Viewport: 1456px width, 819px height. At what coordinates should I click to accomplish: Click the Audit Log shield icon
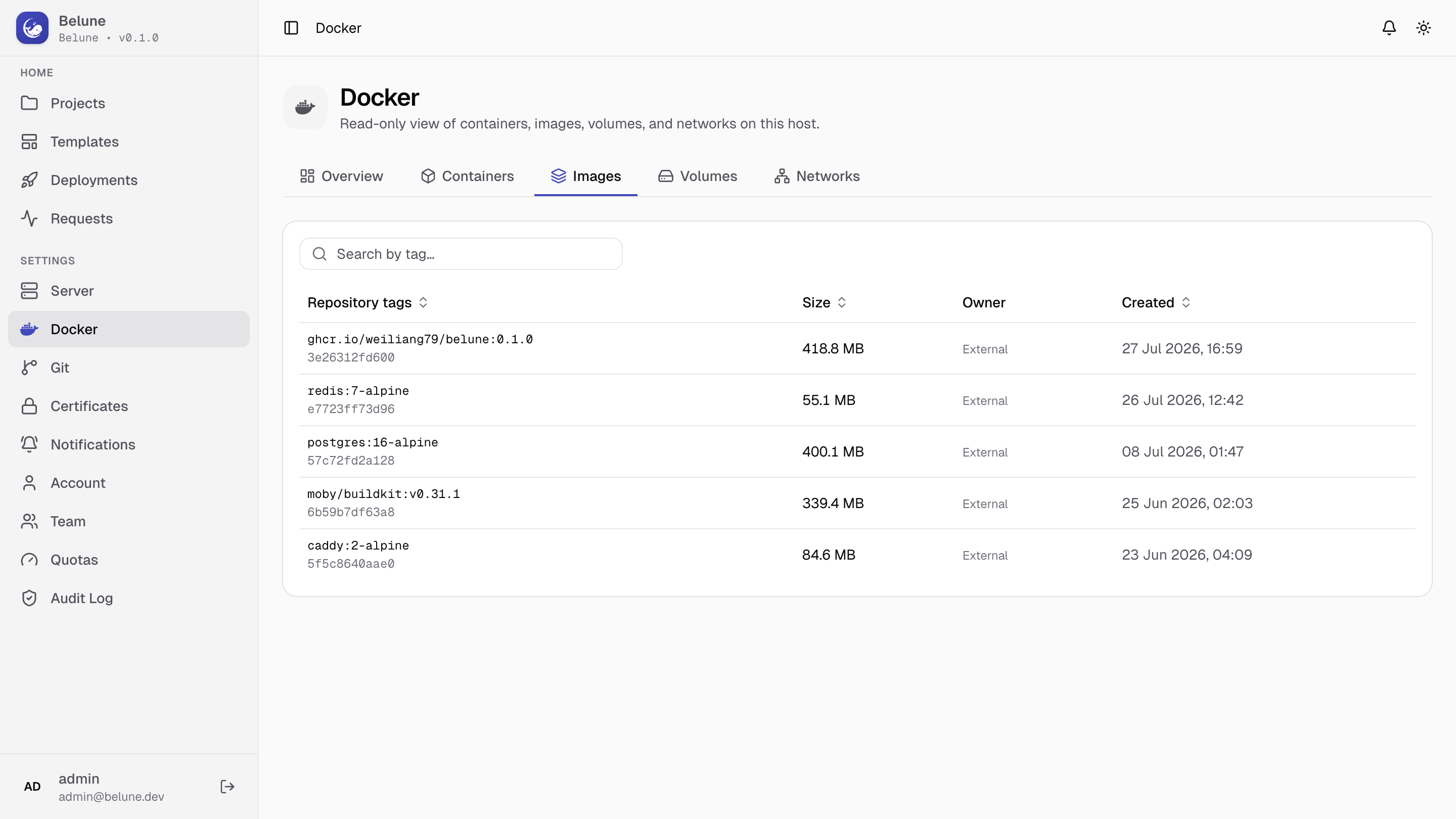pos(29,598)
